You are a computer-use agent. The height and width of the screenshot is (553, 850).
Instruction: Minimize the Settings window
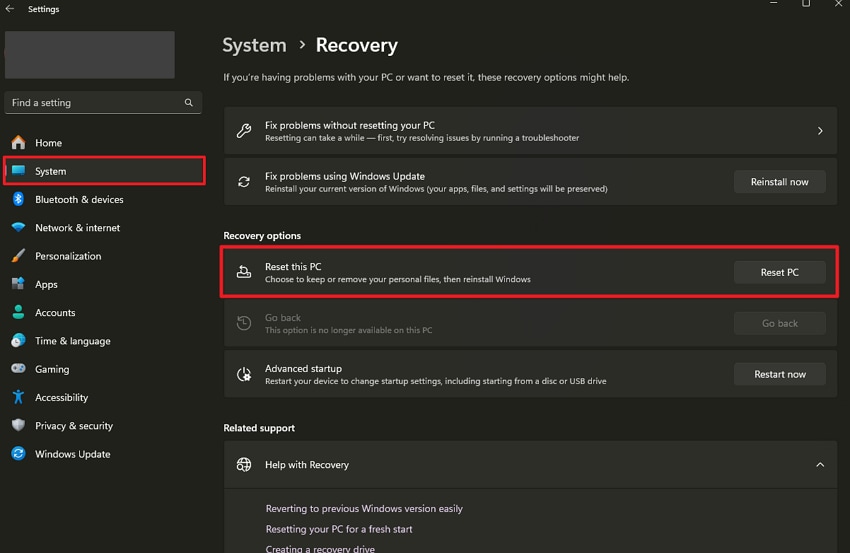(x=774, y=3)
